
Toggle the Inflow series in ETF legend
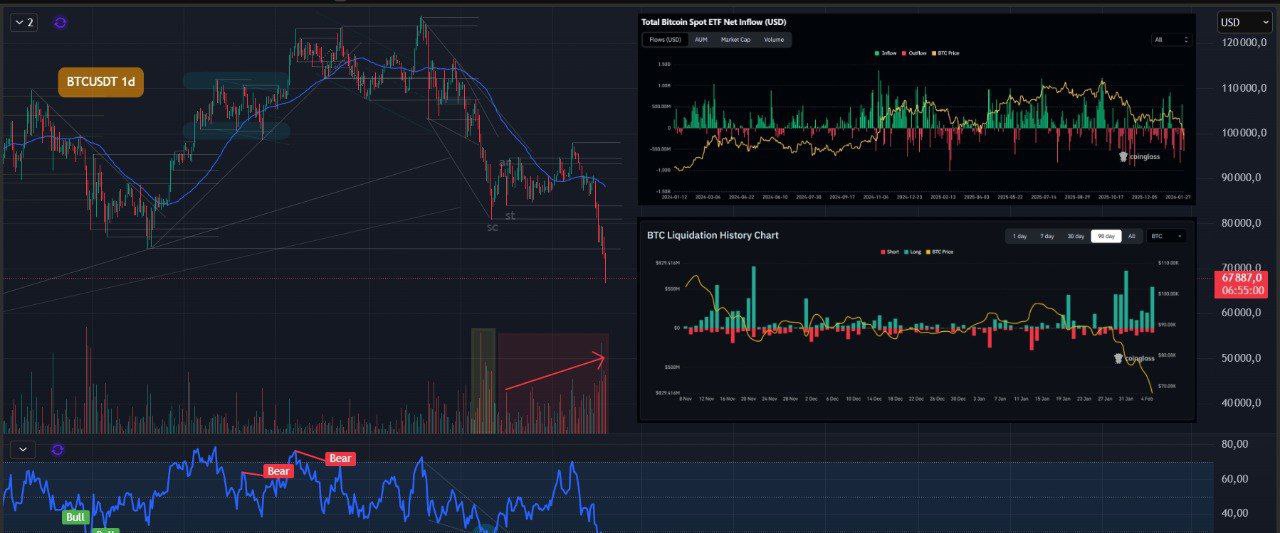coord(885,52)
